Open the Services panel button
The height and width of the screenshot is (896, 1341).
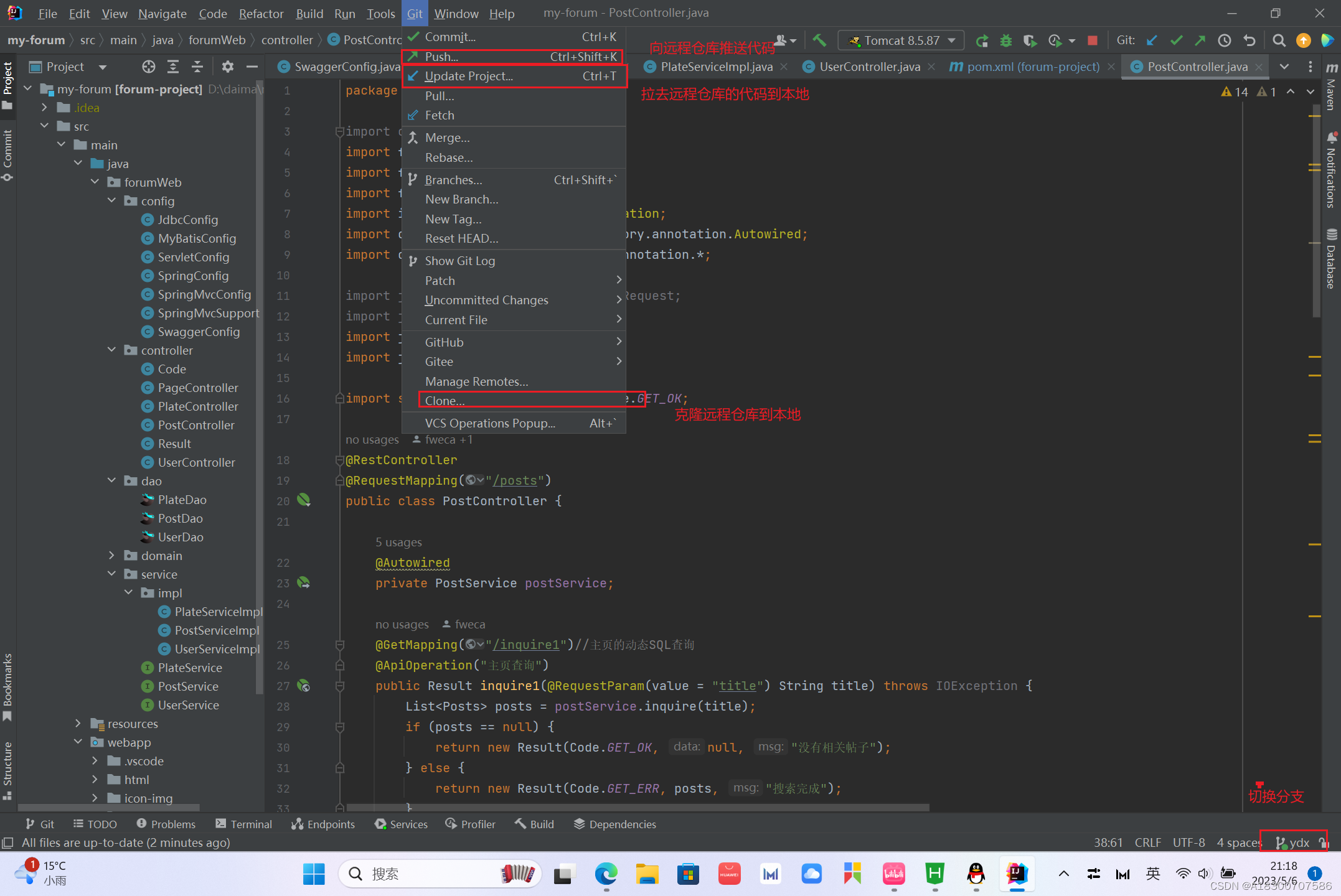(x=401, y=823)
